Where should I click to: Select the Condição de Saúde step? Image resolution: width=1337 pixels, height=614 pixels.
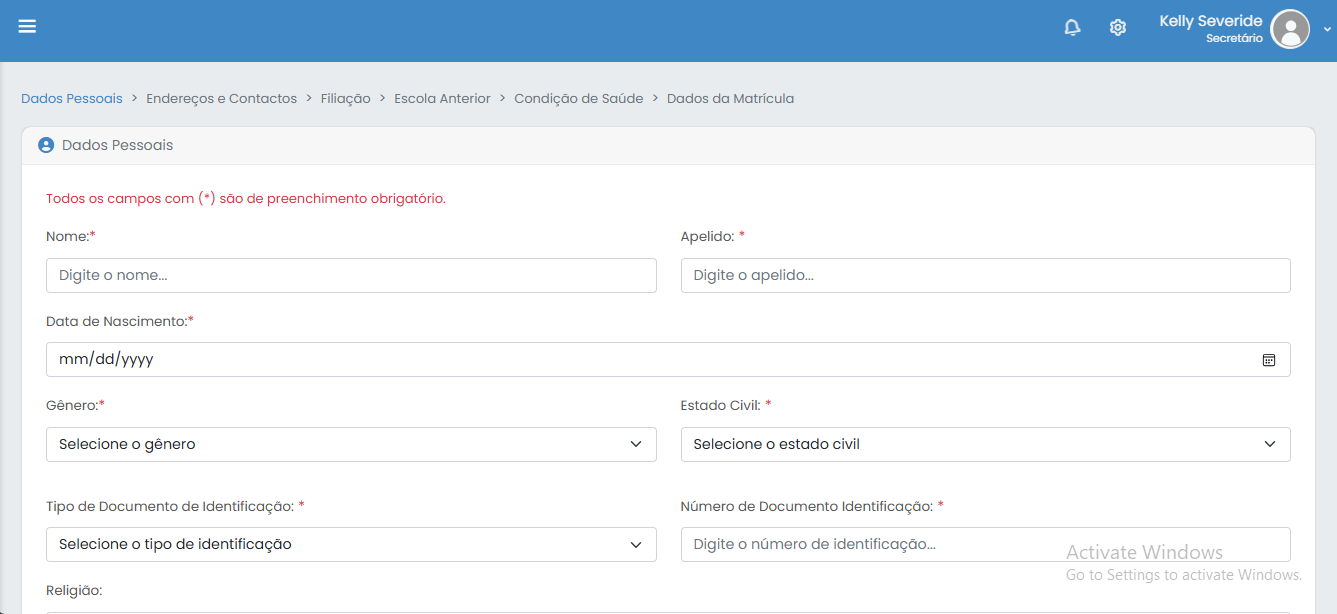pos(578,99)
